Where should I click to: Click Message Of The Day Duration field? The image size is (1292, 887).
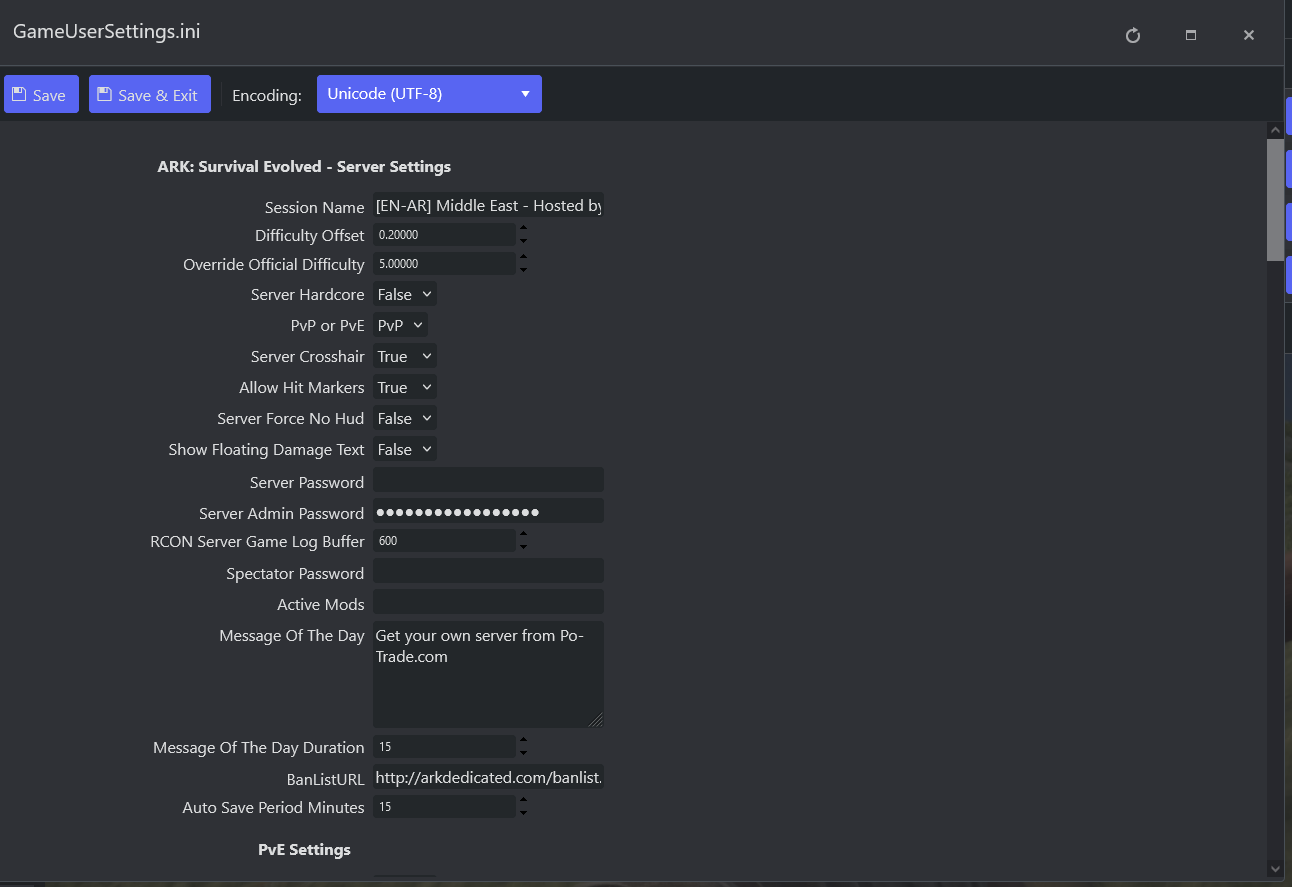pyautogui.click(x=444, y=746)
